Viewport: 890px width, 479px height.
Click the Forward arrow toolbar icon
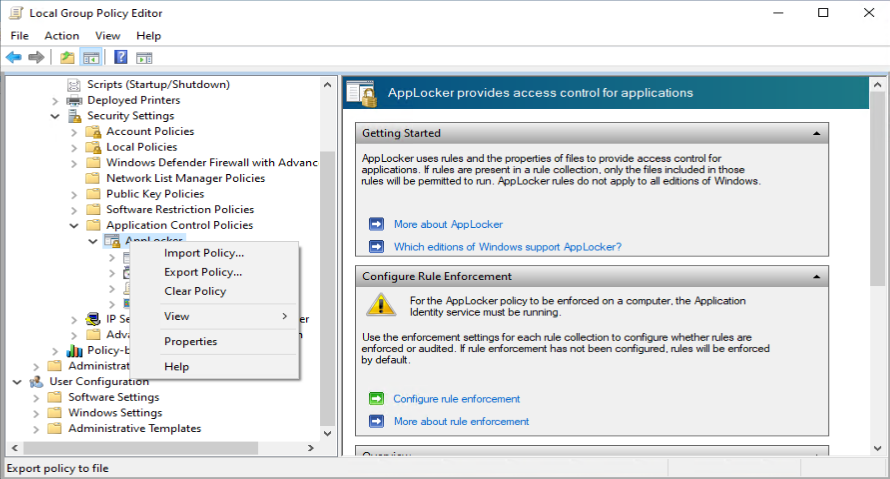[x=36, y=57]
